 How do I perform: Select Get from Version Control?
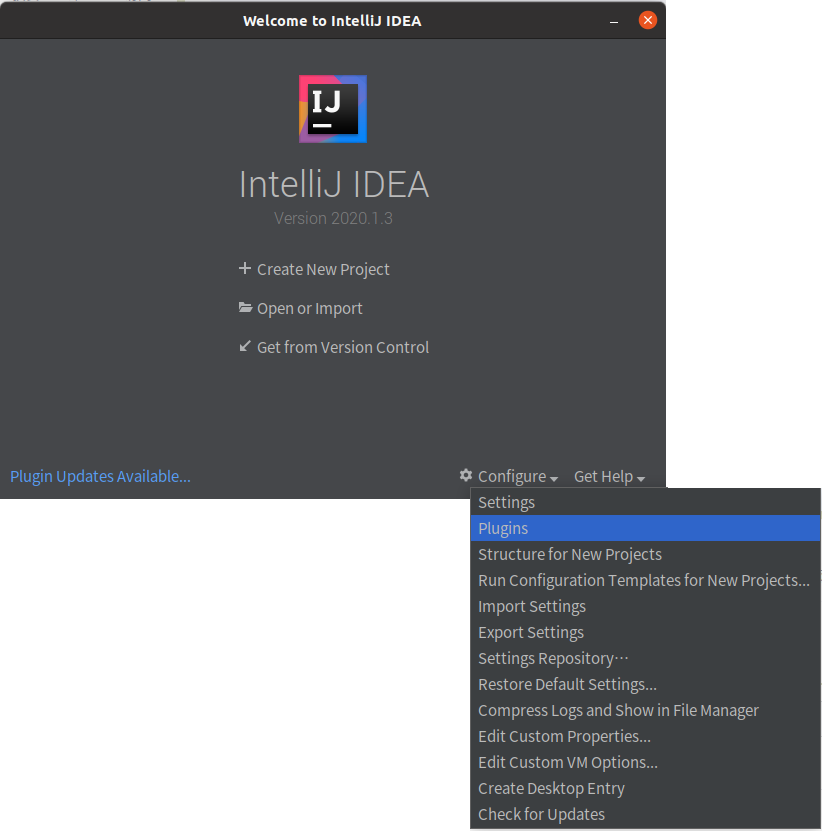343,348
